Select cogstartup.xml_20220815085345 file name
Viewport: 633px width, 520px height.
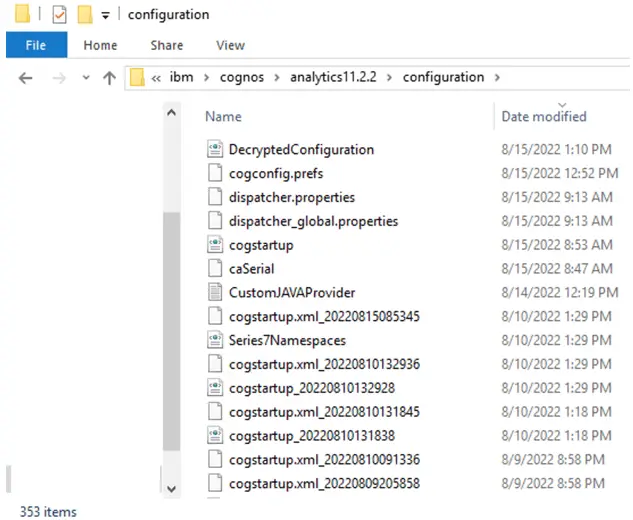click(x=324, y=316)
